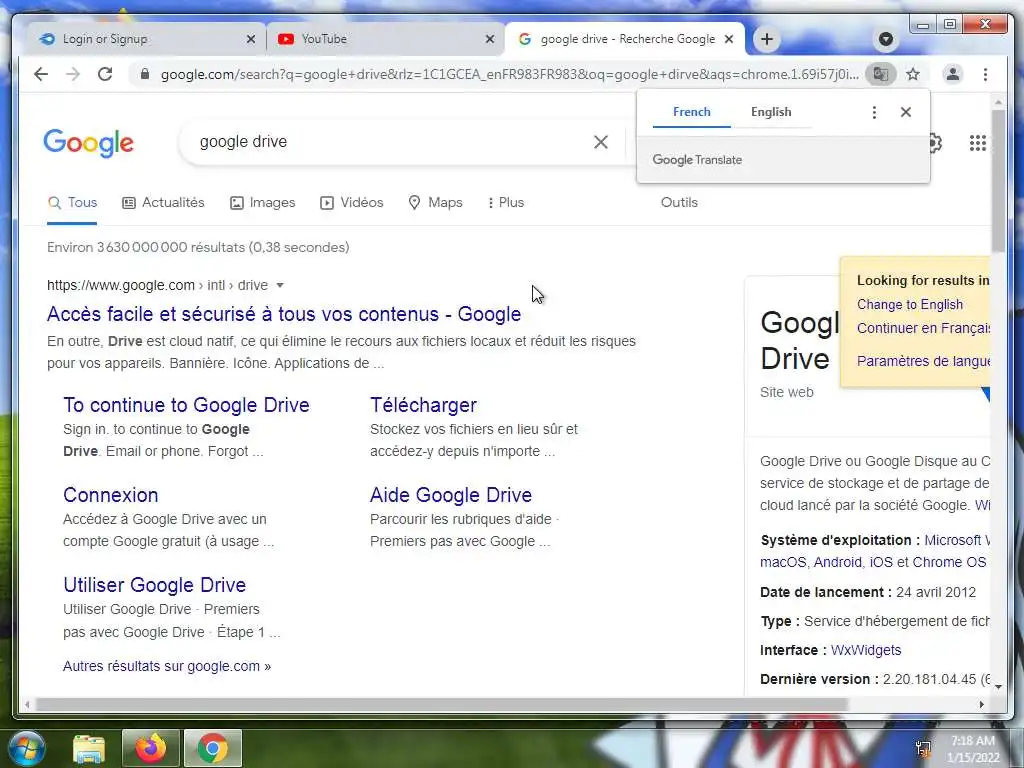Click the scroll down arrow at bottom right
This screenshot has height=768, width=1024.
pos(999,687)
